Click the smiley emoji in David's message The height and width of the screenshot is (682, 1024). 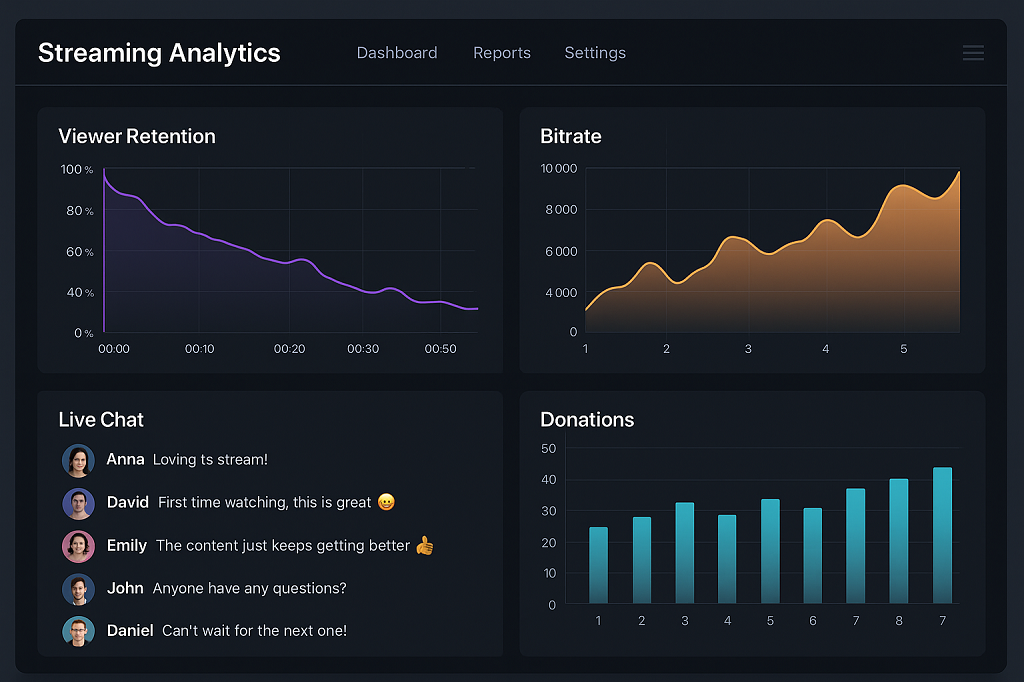(386, 502)
